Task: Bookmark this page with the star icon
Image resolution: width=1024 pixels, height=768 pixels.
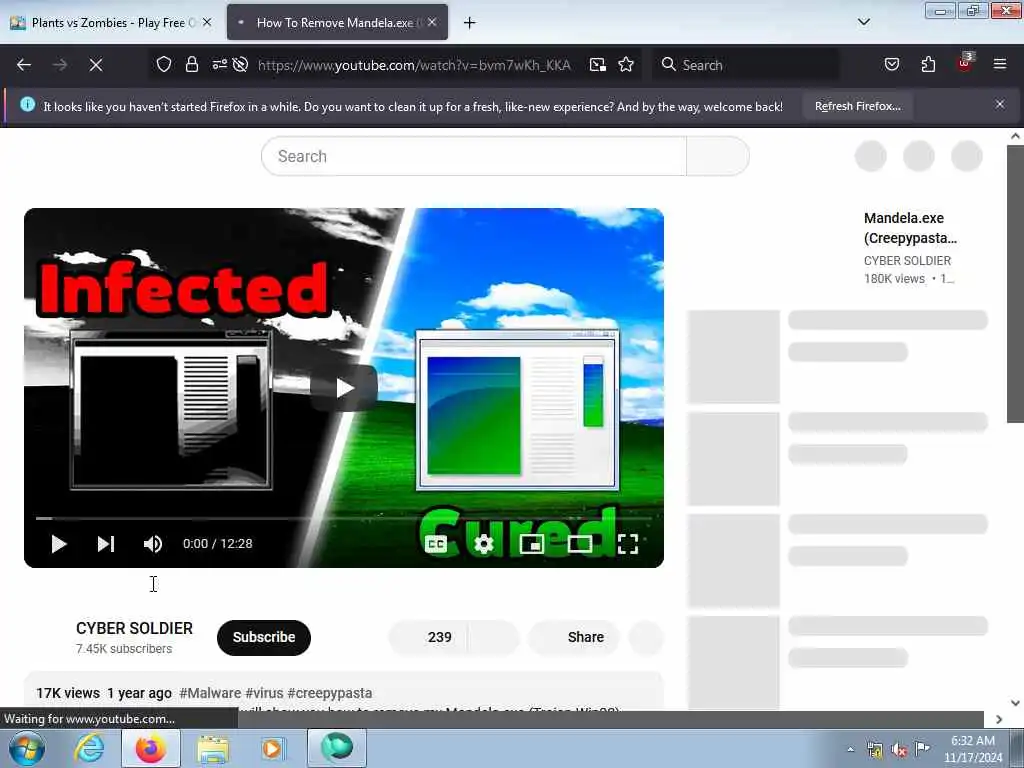Action: (626, 64)
